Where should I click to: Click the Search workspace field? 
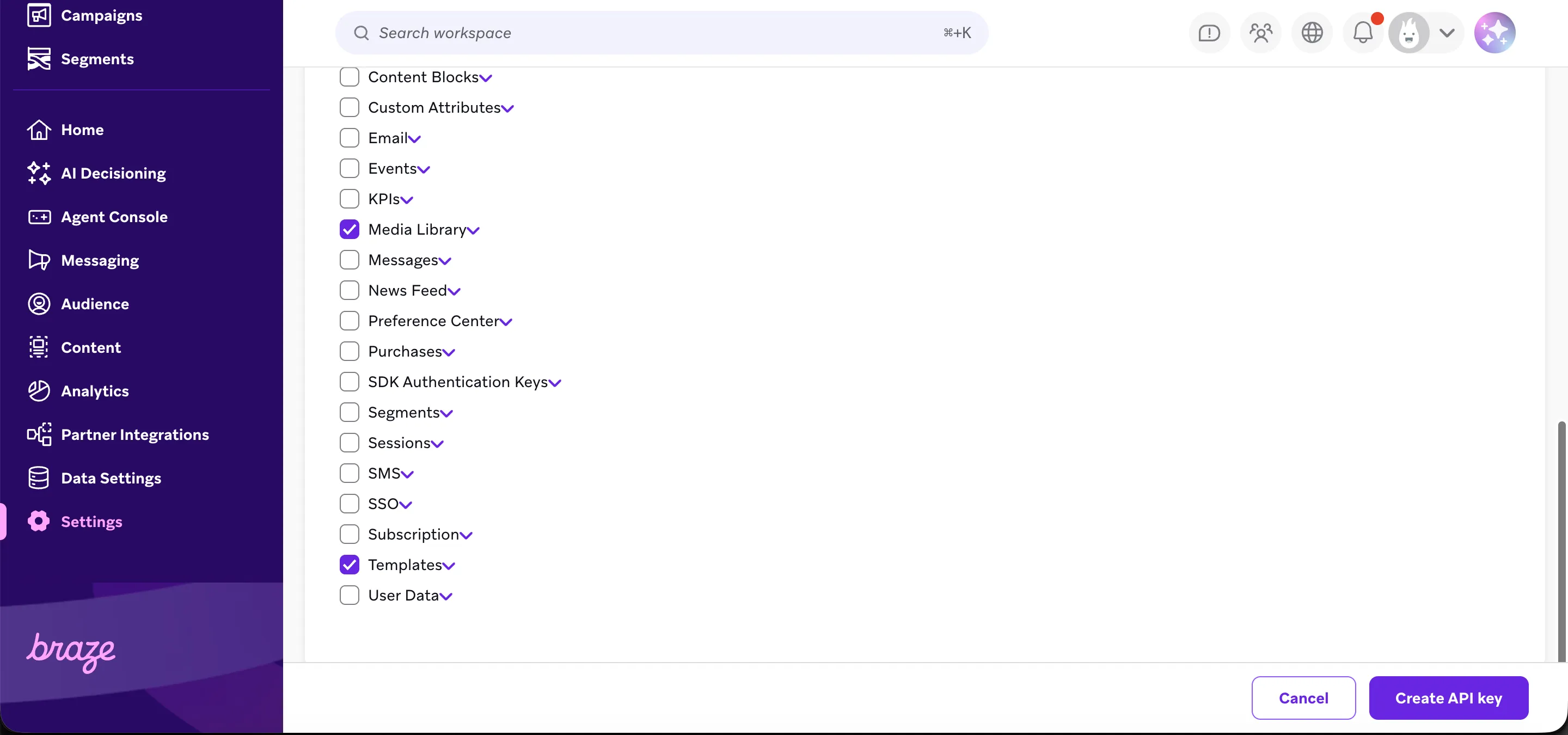click(x=661, y=33)
